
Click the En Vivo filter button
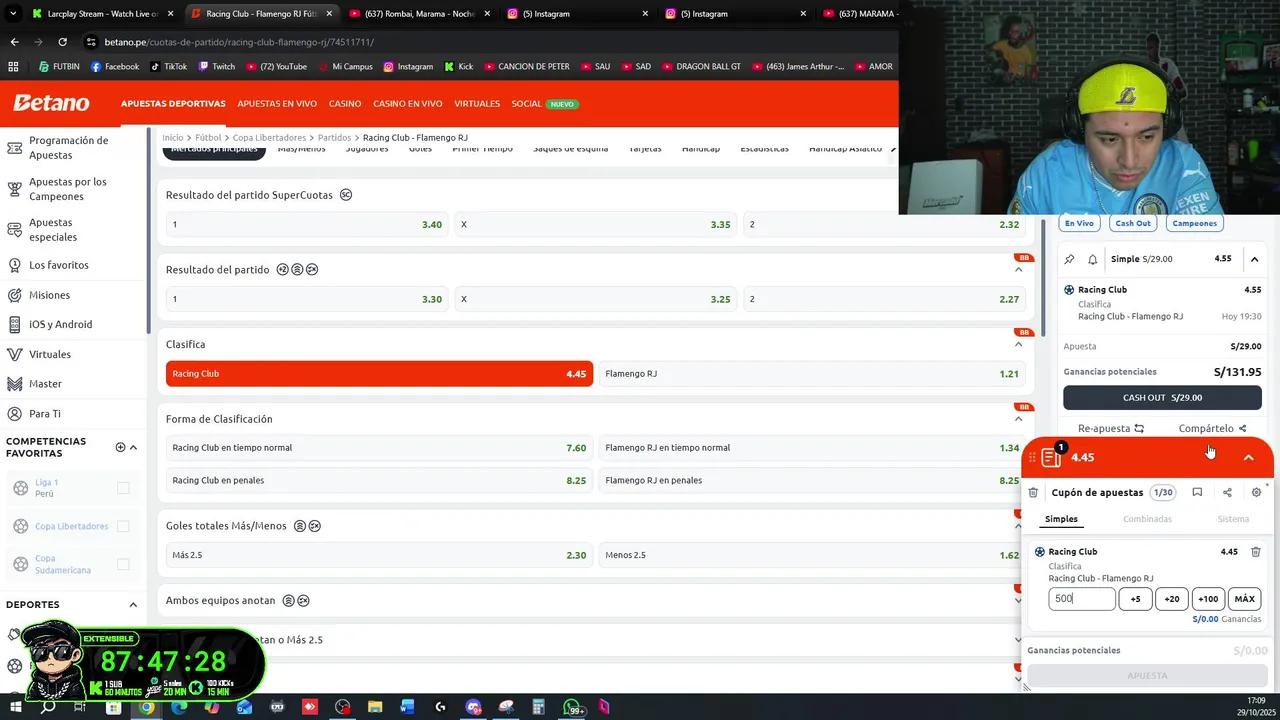[1079, 223]
